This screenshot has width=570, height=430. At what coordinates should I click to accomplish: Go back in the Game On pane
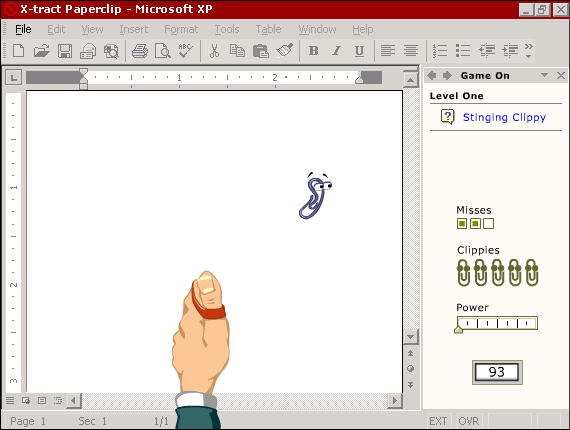click(432, 76)
